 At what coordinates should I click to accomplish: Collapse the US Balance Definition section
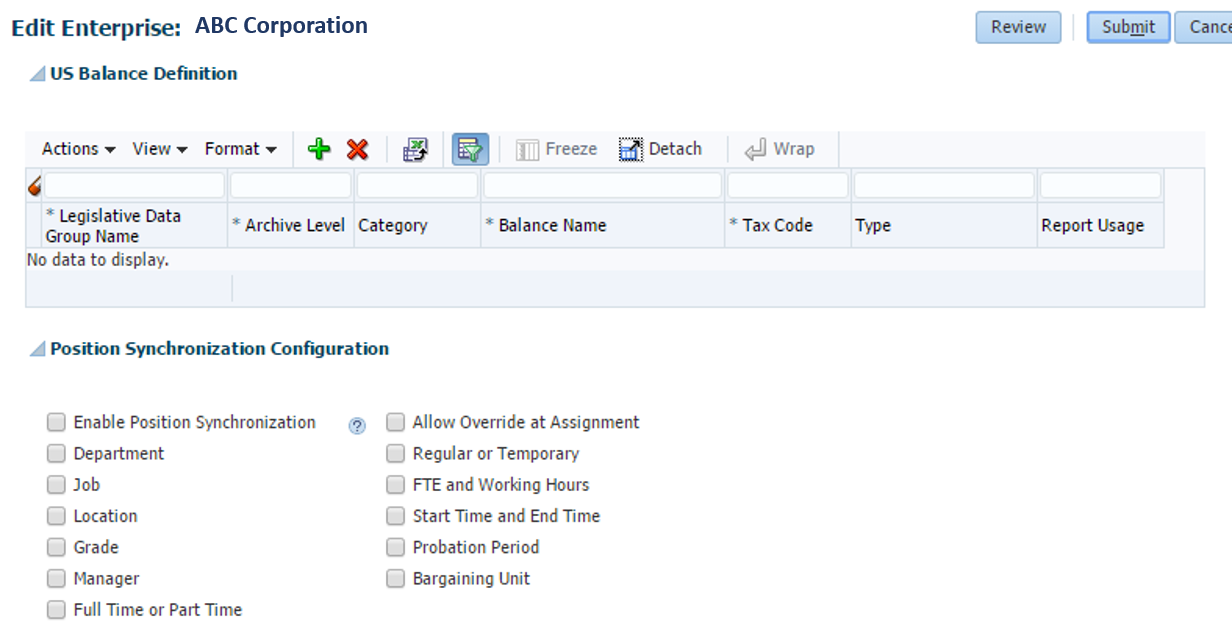tap(36, 73)
